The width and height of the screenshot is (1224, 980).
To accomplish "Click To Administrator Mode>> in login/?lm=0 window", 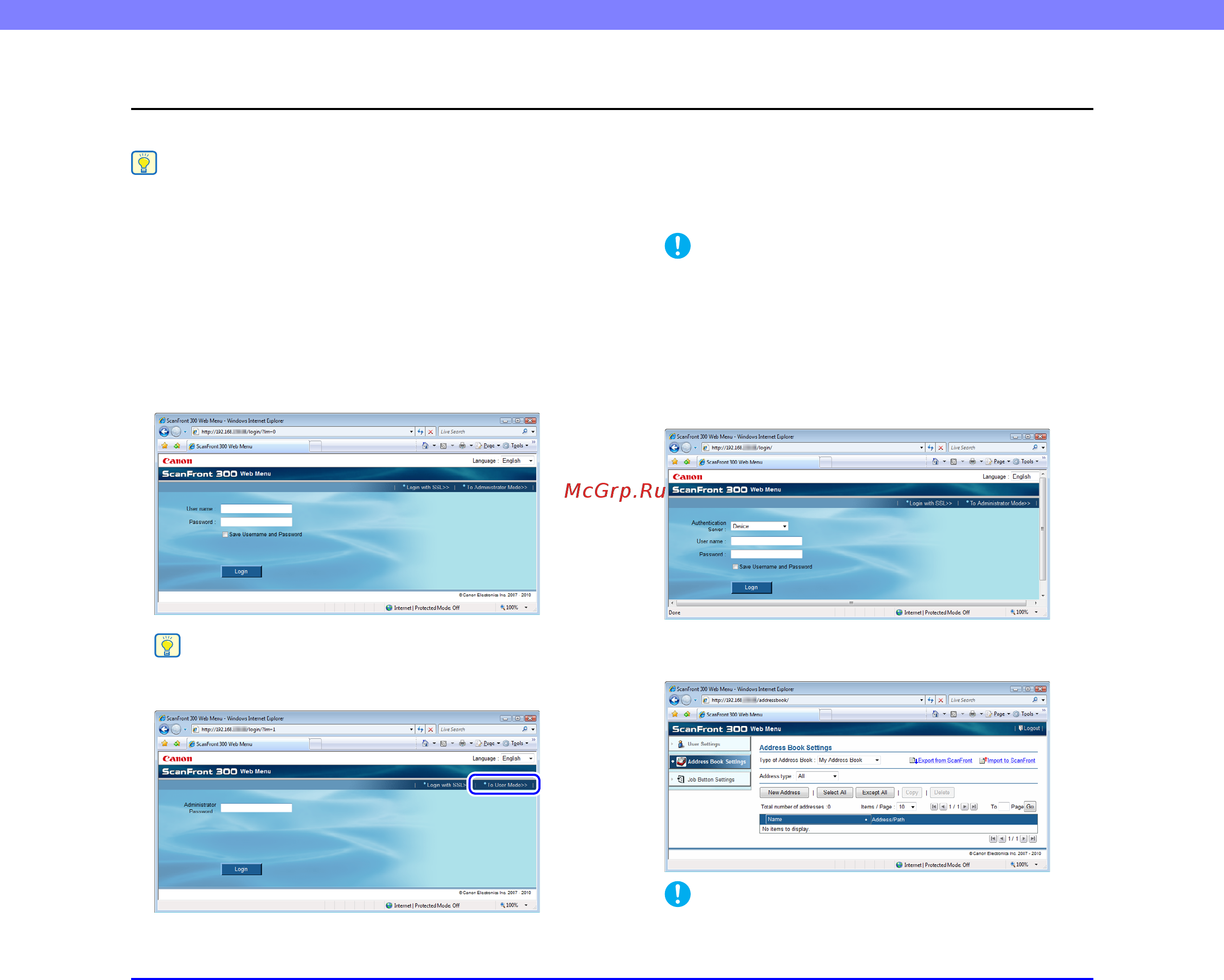I will [x=495, y=487].
